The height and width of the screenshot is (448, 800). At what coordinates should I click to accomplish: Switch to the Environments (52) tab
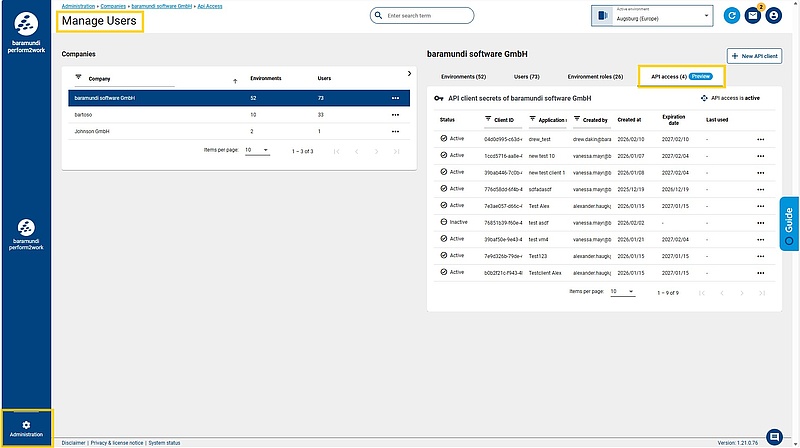point(463,76)
